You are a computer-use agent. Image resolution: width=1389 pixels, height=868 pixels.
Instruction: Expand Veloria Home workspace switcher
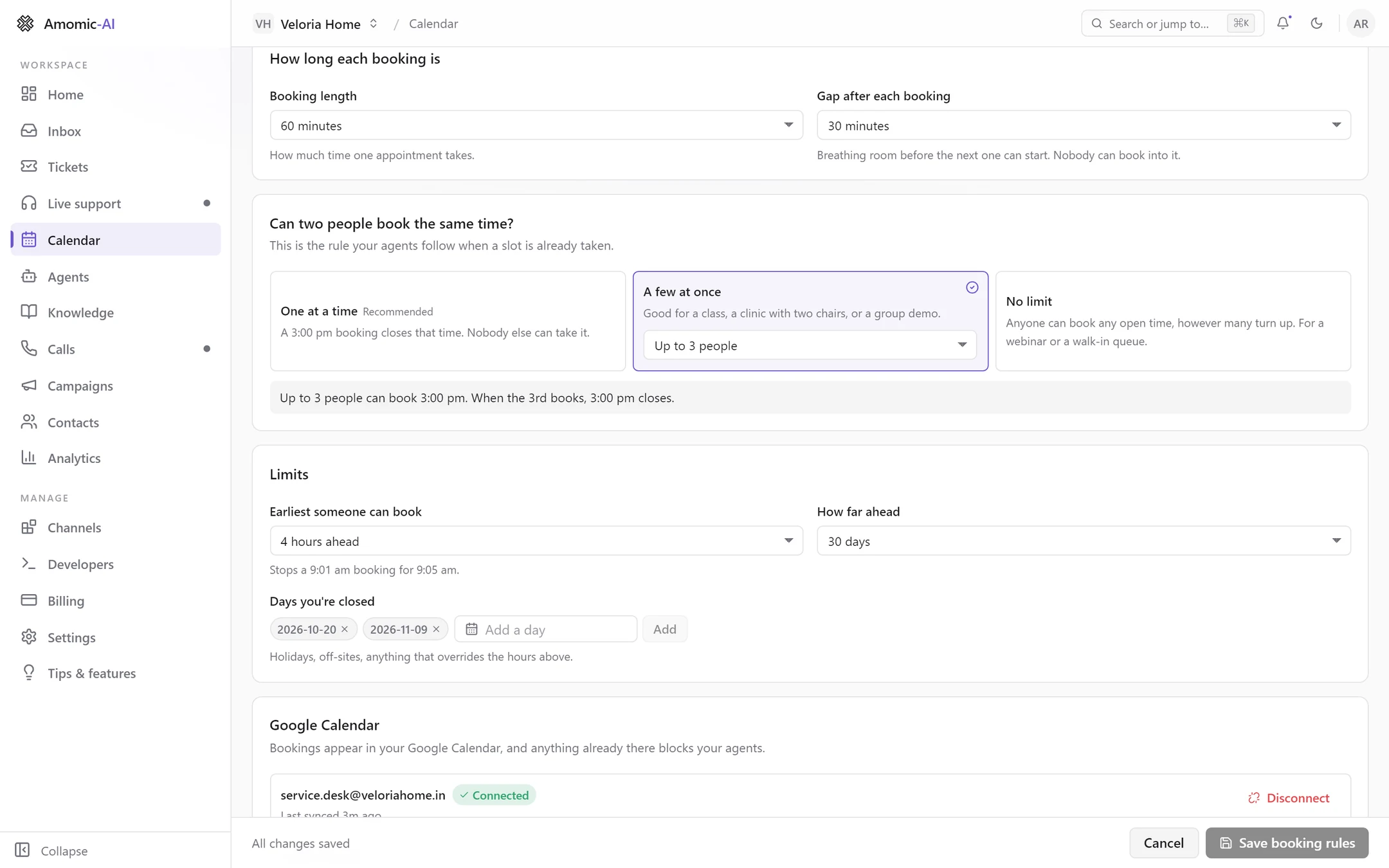[316, 24]
